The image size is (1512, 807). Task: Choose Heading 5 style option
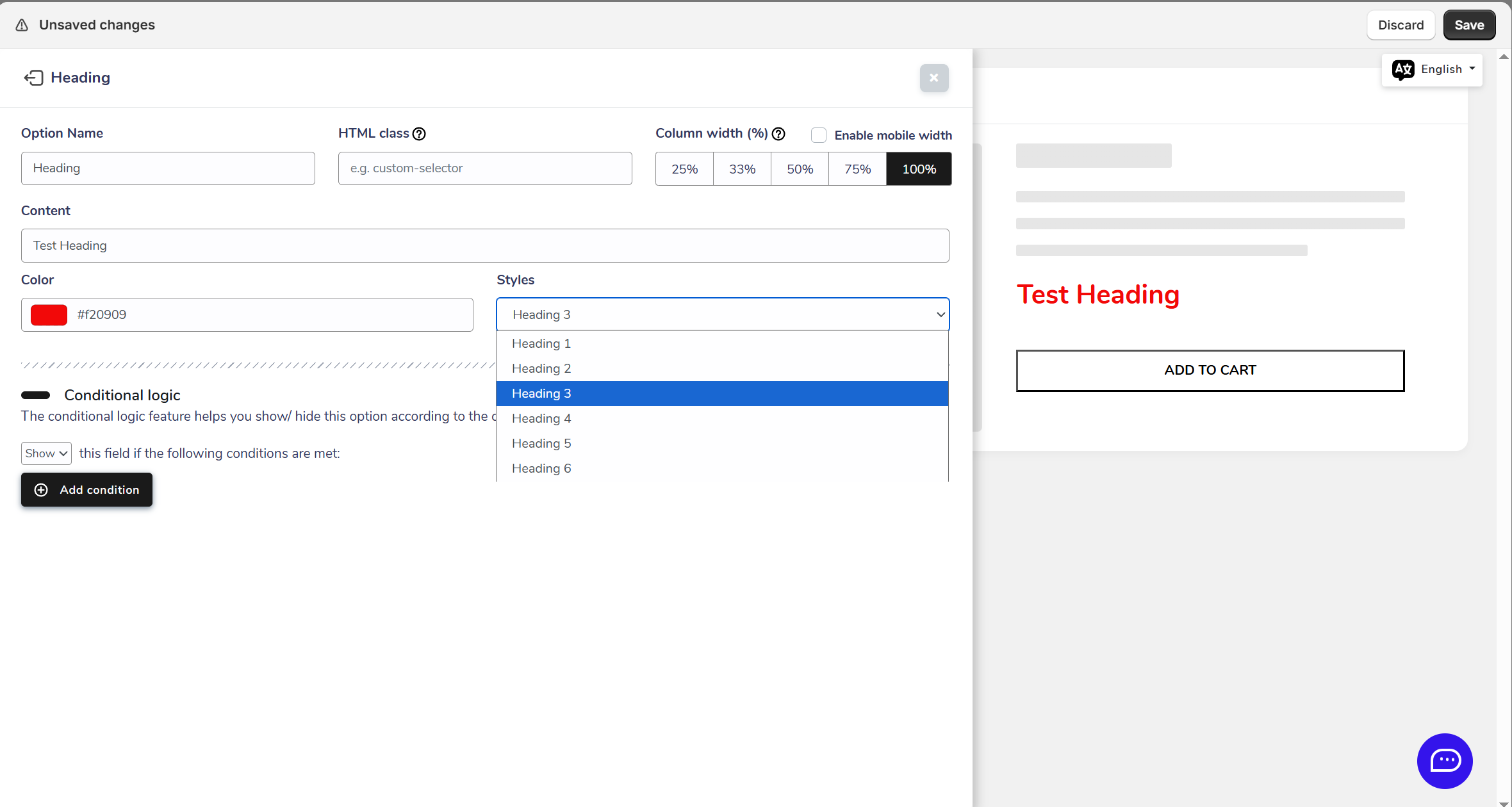point(541,444)
